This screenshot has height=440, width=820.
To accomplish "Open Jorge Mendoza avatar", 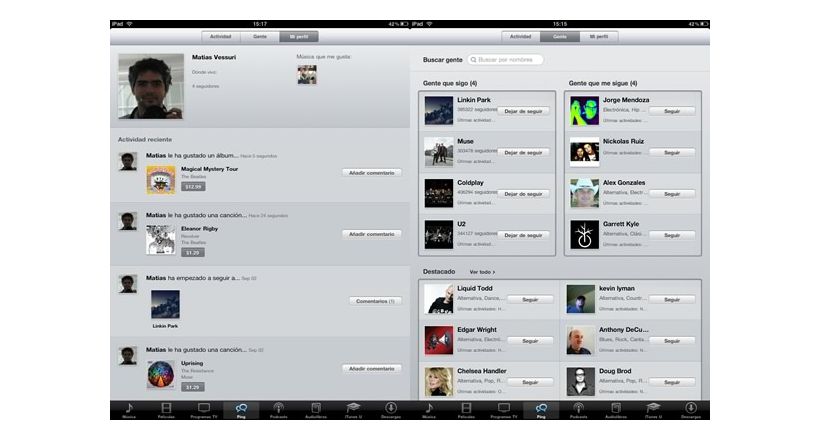I will pyautogui.click(x=584, y=110).
